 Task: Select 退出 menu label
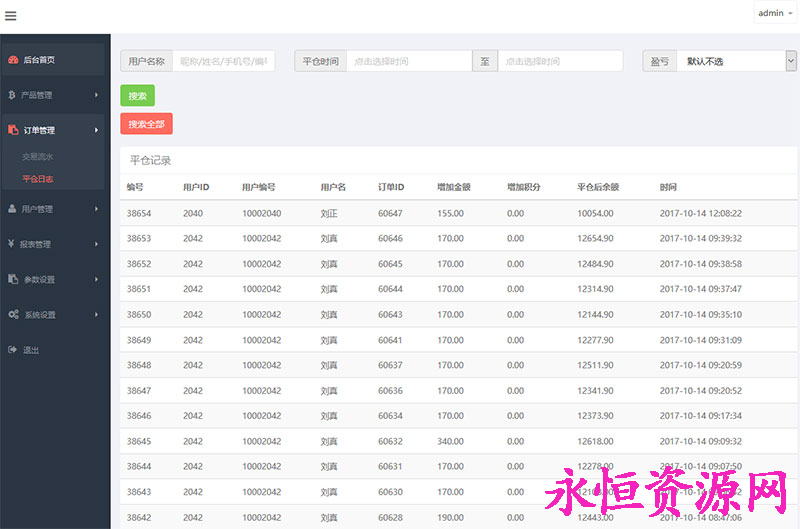31,350
